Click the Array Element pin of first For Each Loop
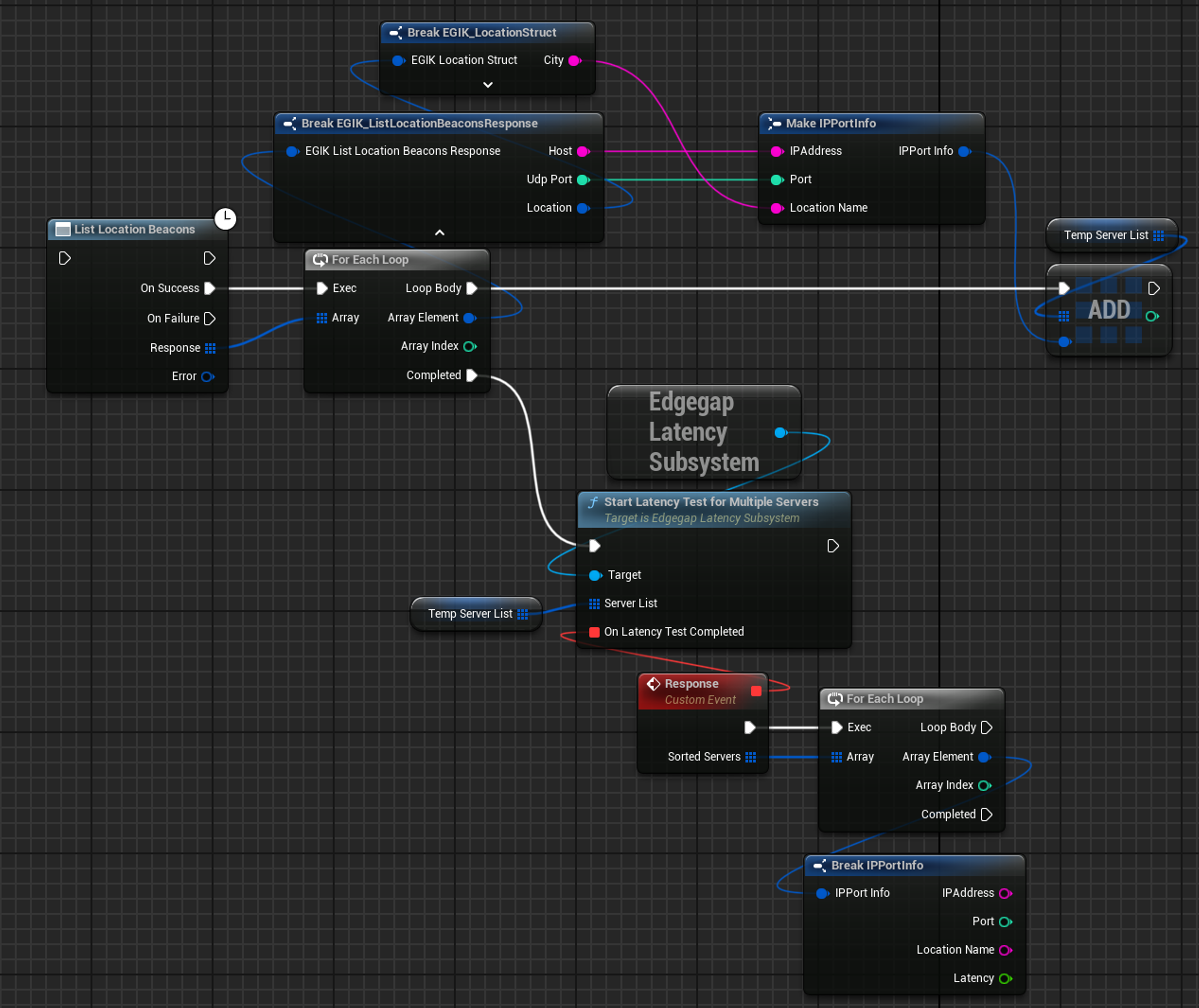This screenshot has height=1008, width=1199. 470,318
